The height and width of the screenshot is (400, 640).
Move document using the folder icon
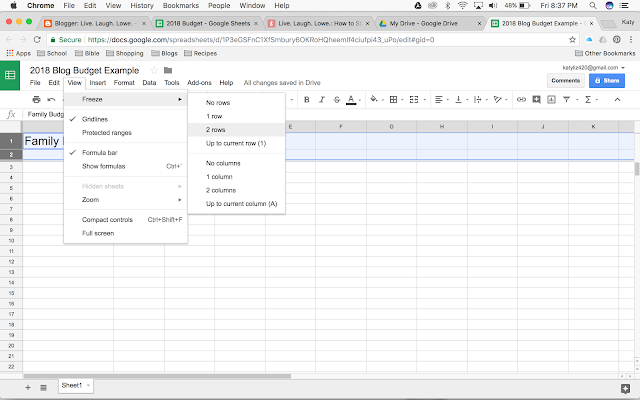tap(168, 70)
